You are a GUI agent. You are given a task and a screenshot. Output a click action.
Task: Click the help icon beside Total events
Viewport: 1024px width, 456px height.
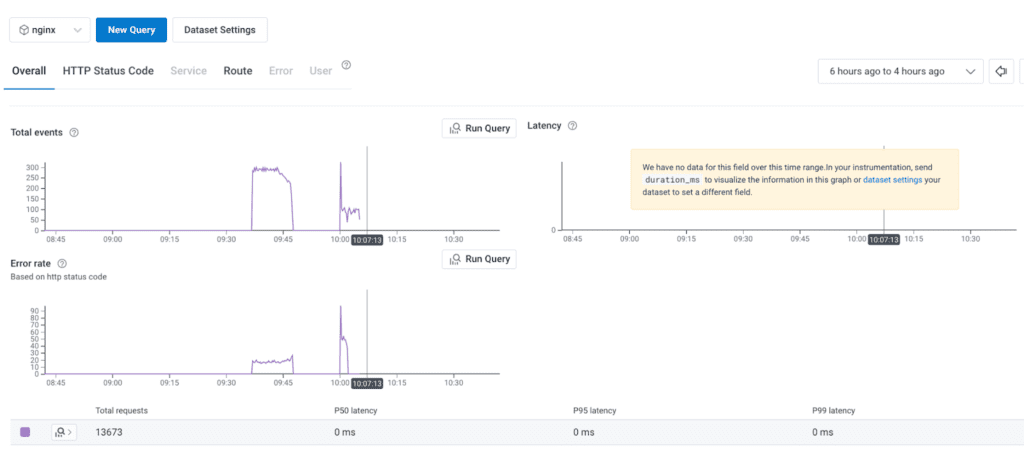pos(74,132)
